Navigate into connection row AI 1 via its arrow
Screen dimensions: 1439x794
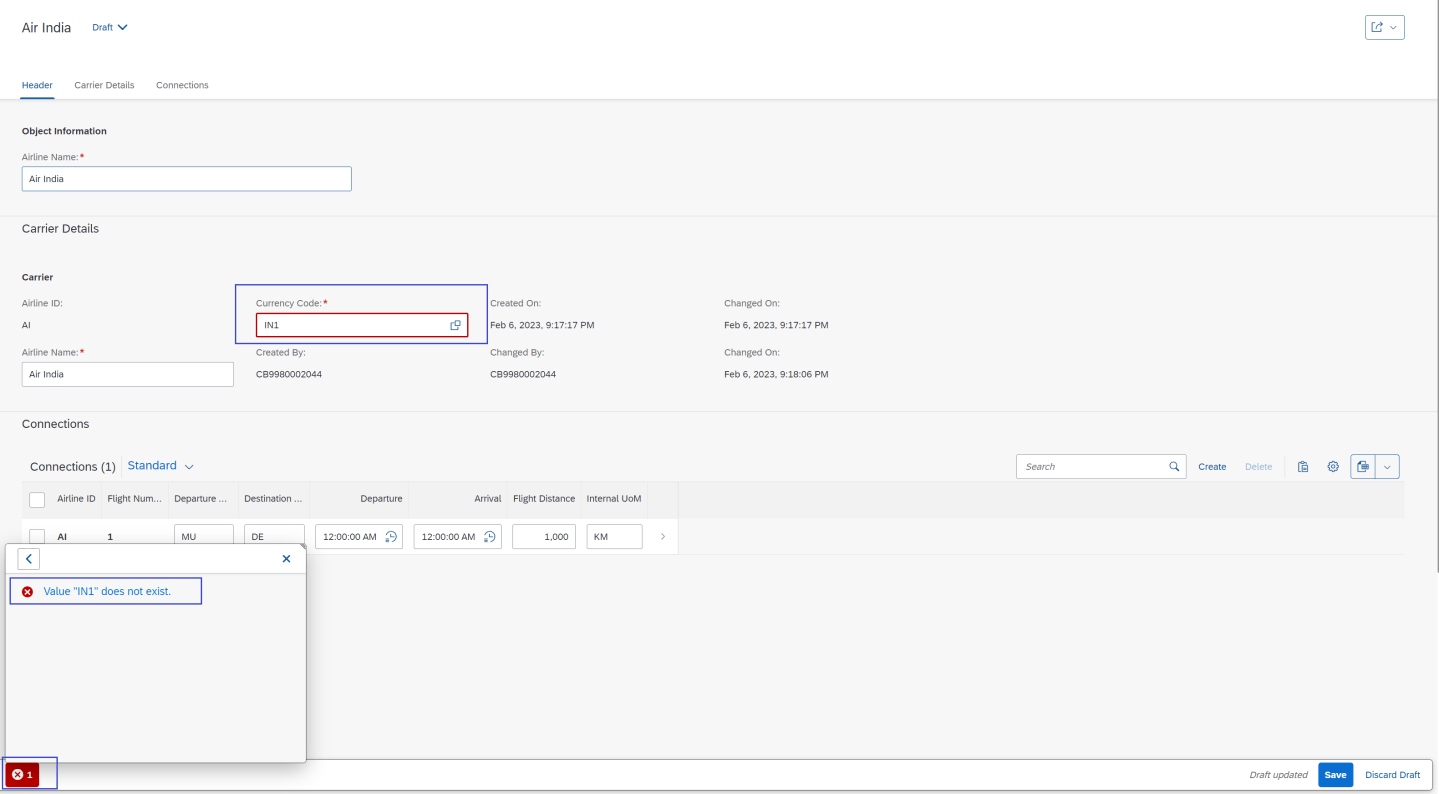(662, 537)
